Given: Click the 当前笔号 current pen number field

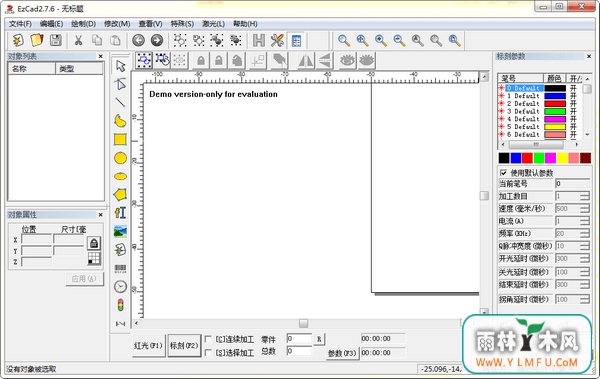Looking at the screenshot, I should pos(572,184).
